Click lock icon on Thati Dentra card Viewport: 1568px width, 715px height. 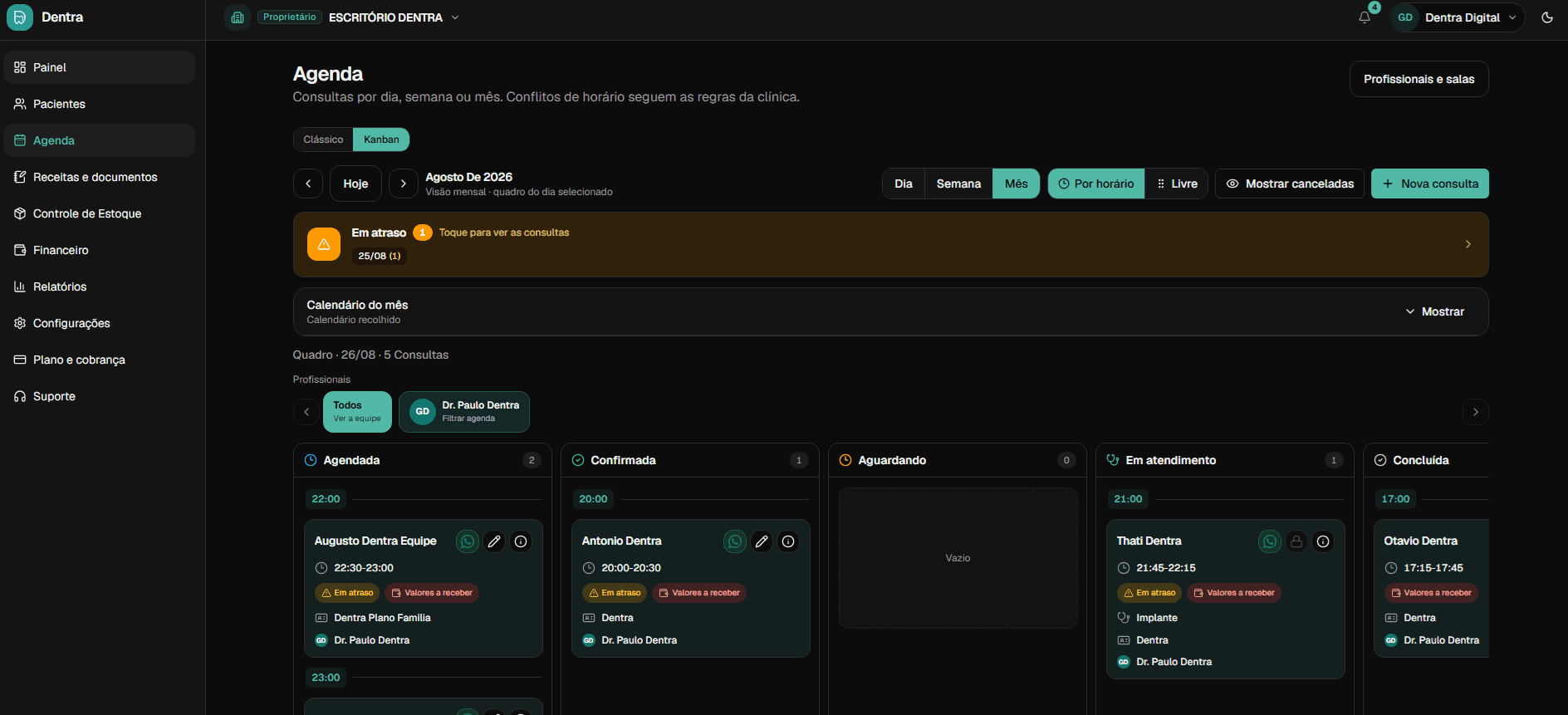tap(1296, 541)
